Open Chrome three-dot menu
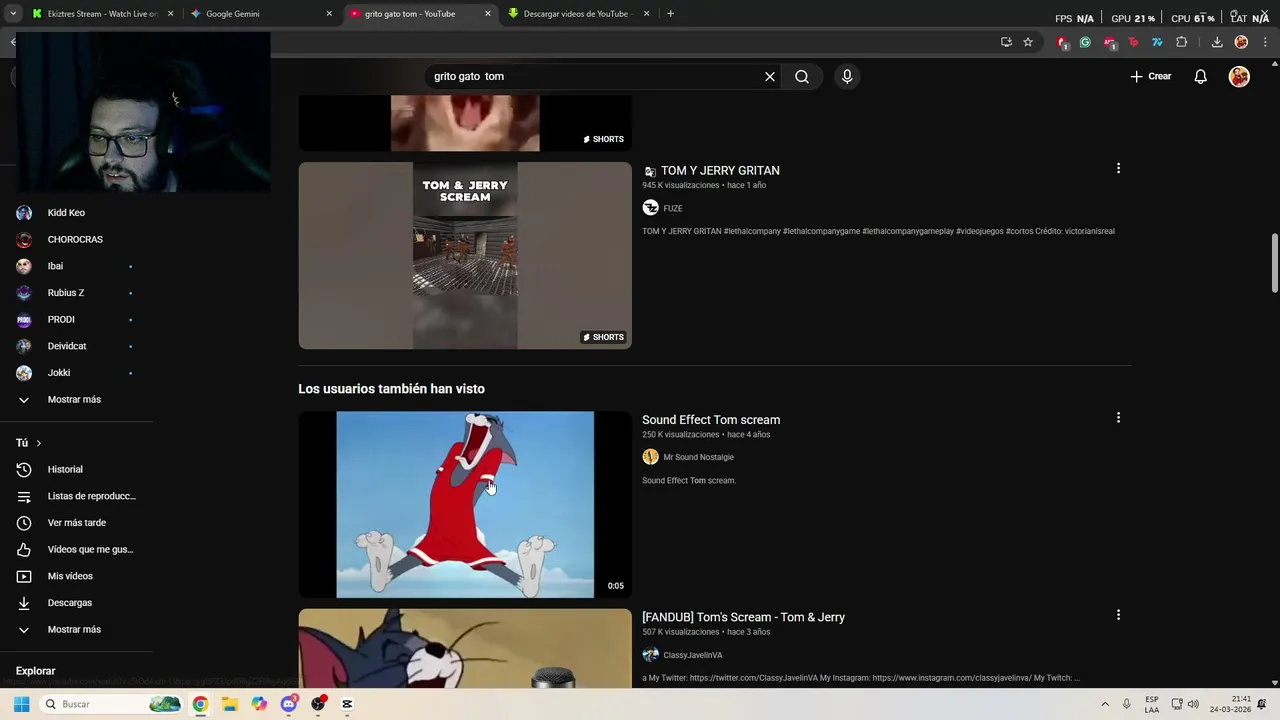Screen dimensions: 1280x720 (1266, 42)
